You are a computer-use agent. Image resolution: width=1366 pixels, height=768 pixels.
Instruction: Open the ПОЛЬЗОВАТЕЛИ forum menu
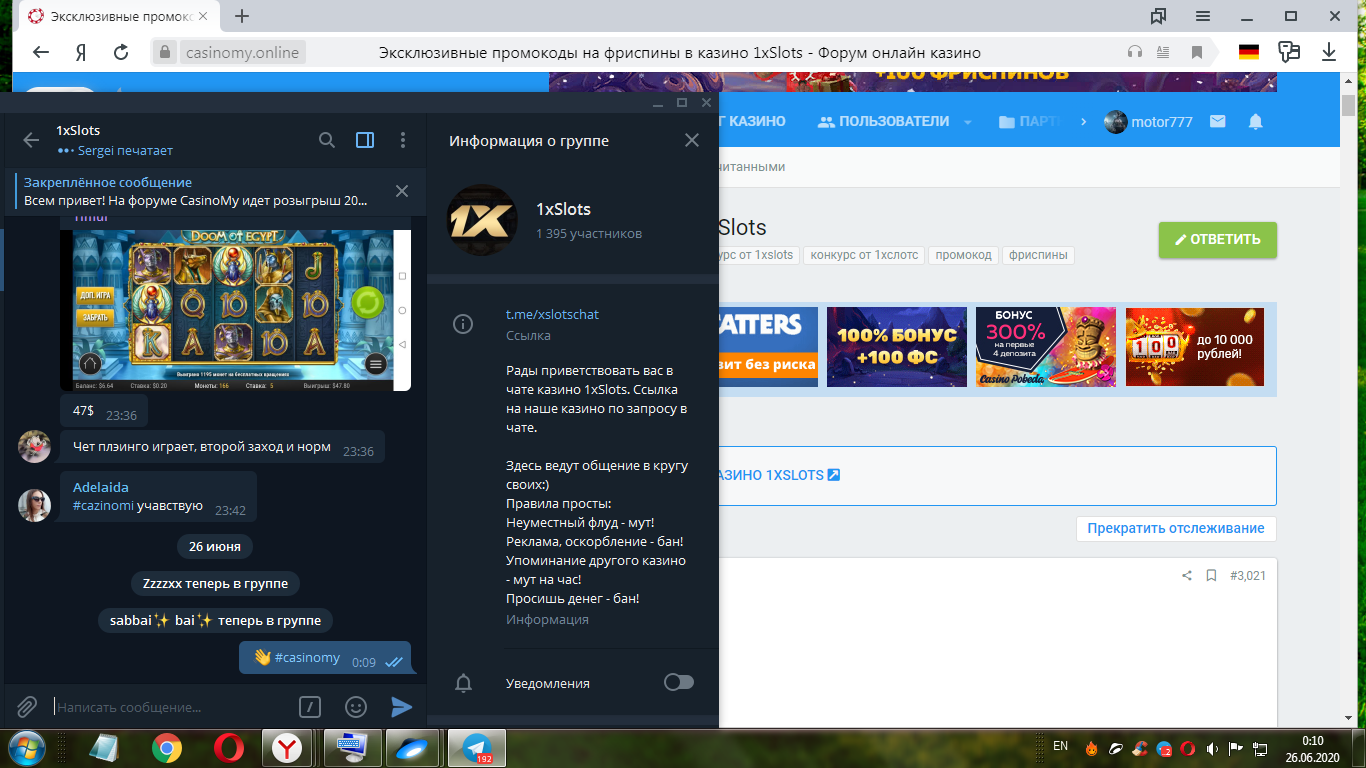coord(883,121)
